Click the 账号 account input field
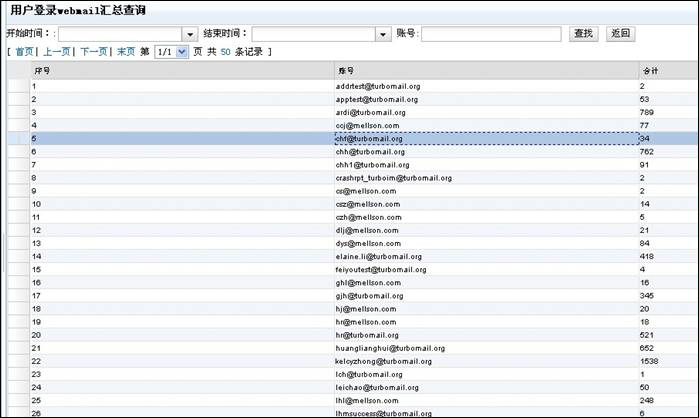 pyautogui.click(x=491, y=34)
